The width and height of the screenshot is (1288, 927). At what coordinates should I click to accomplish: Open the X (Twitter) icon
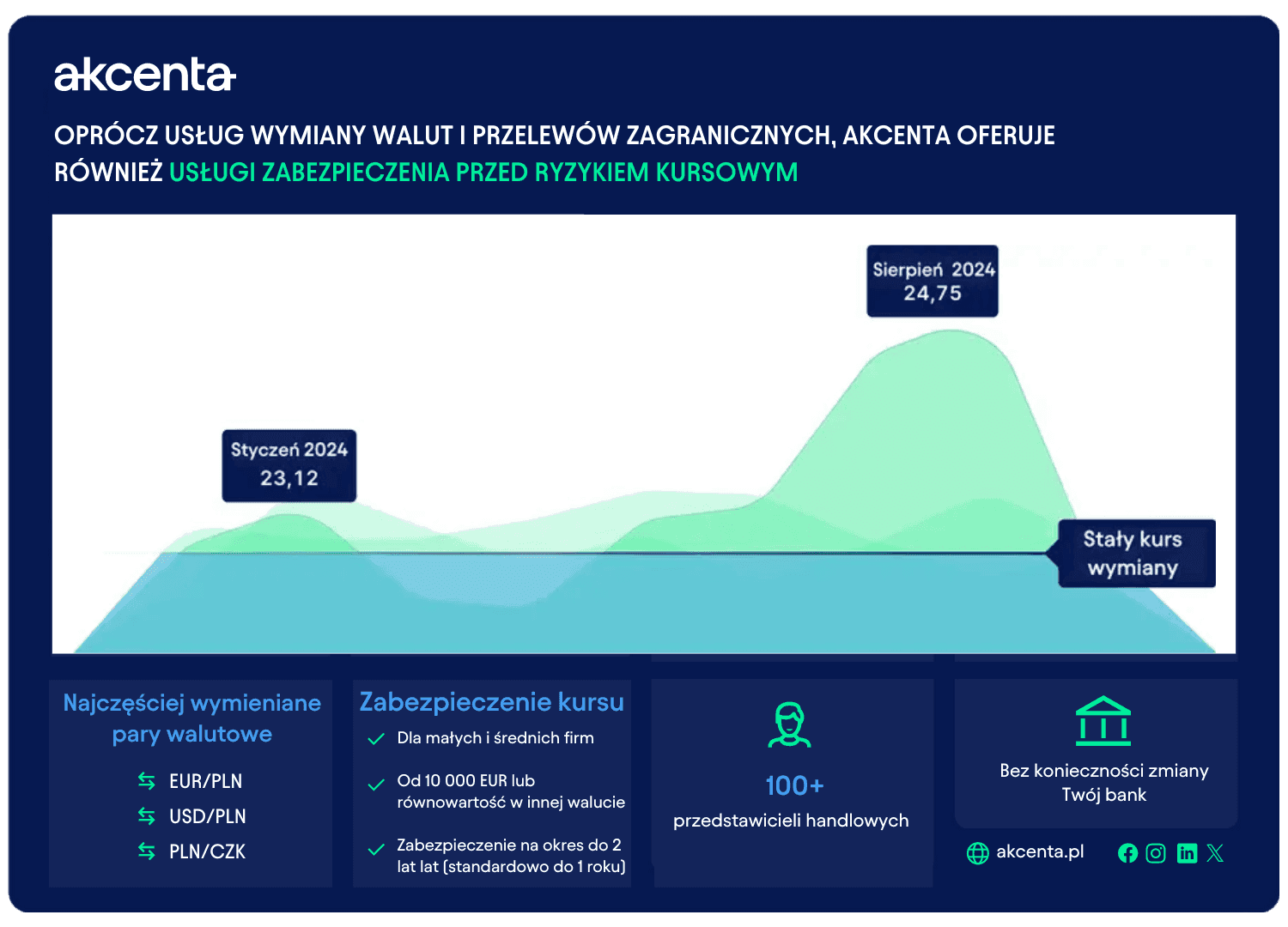click(1215, 853)
